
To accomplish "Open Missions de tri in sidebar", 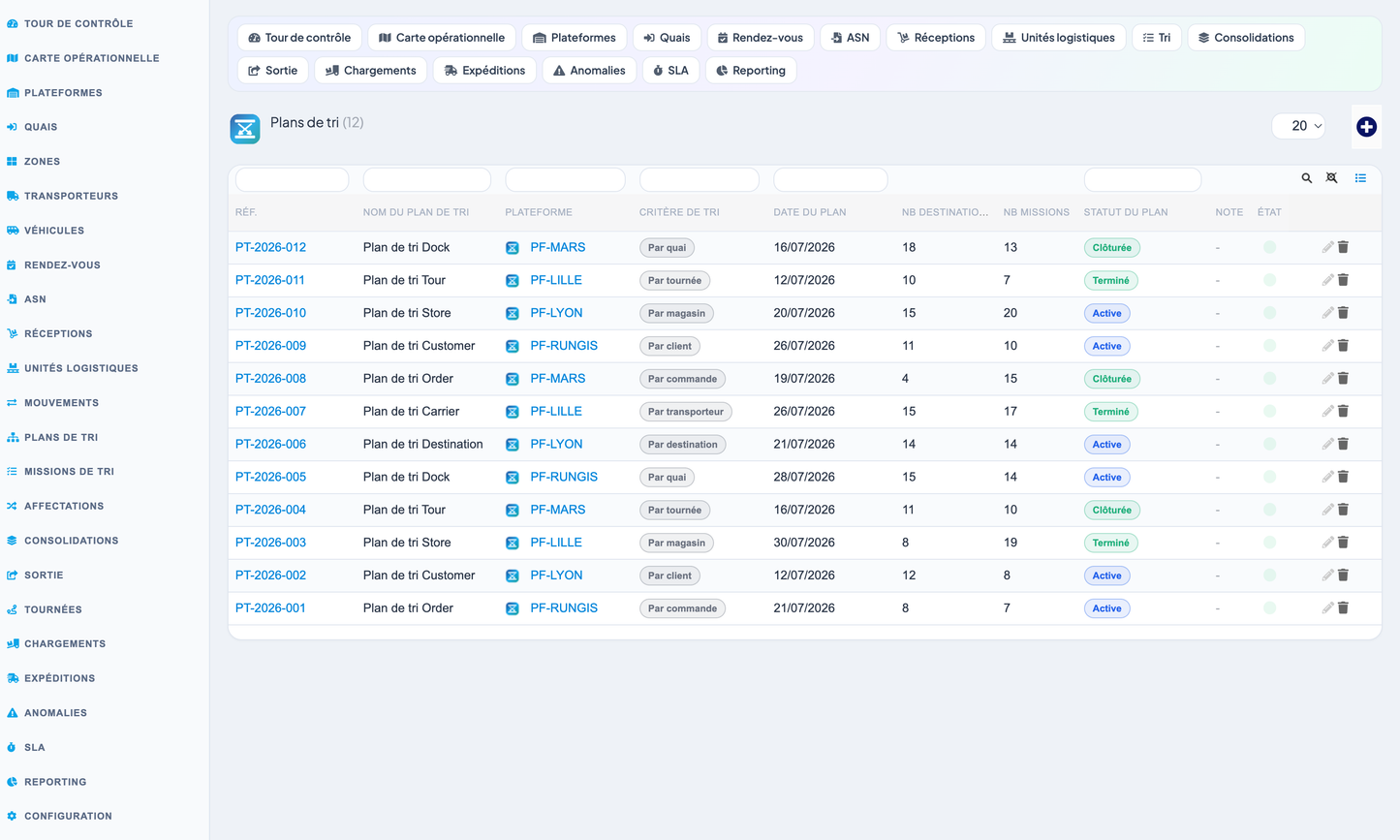I will point(69,472).
